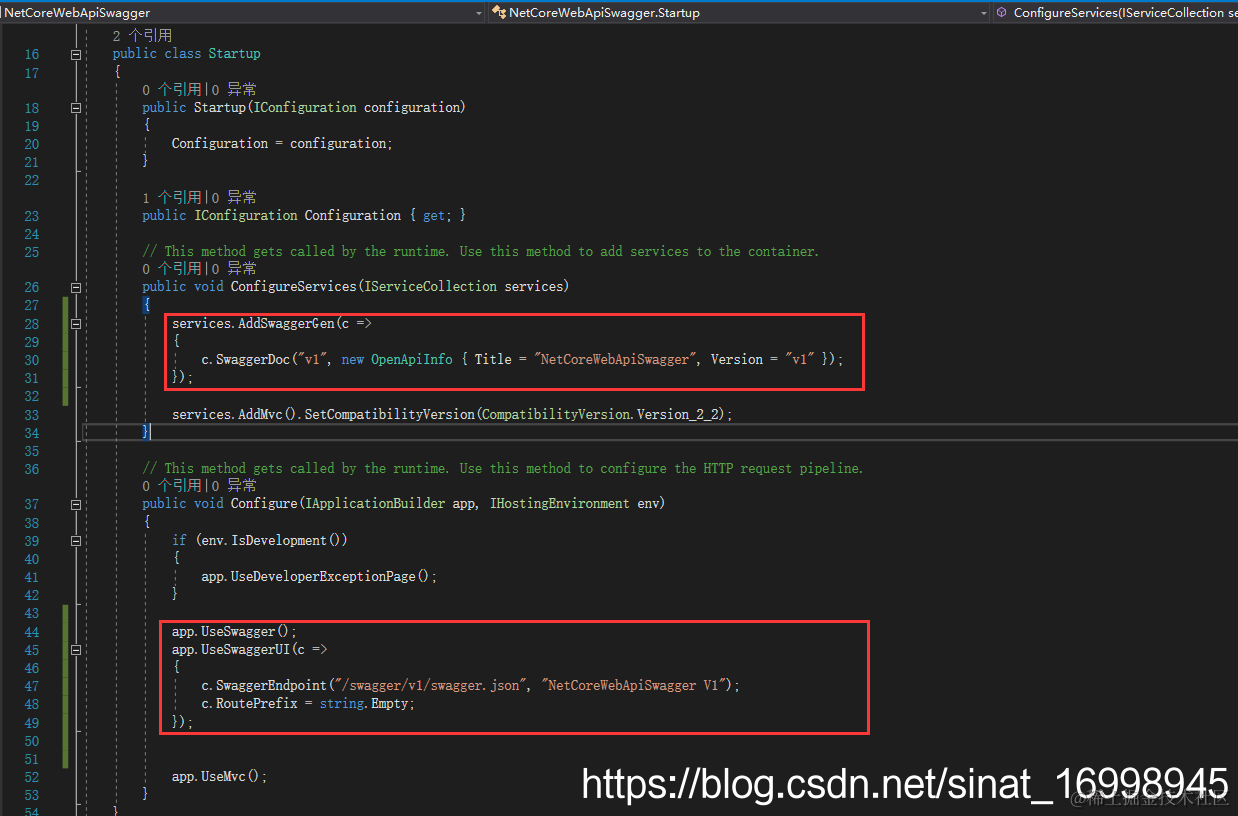1238x816 pixels.
Task: Open the ConfigureServices member dropdown
Action: tap(1115, 12)
